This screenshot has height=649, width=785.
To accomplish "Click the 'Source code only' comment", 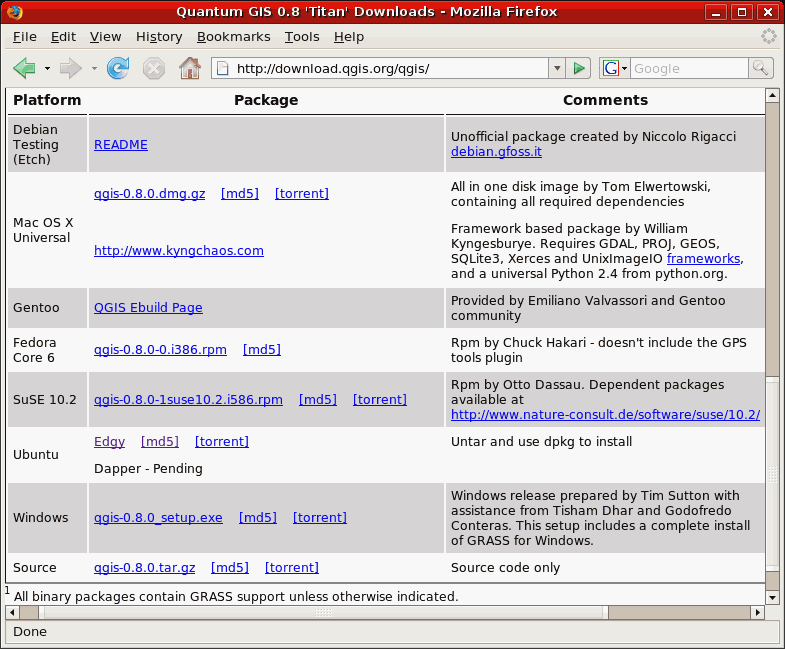I will pos(505,568).
